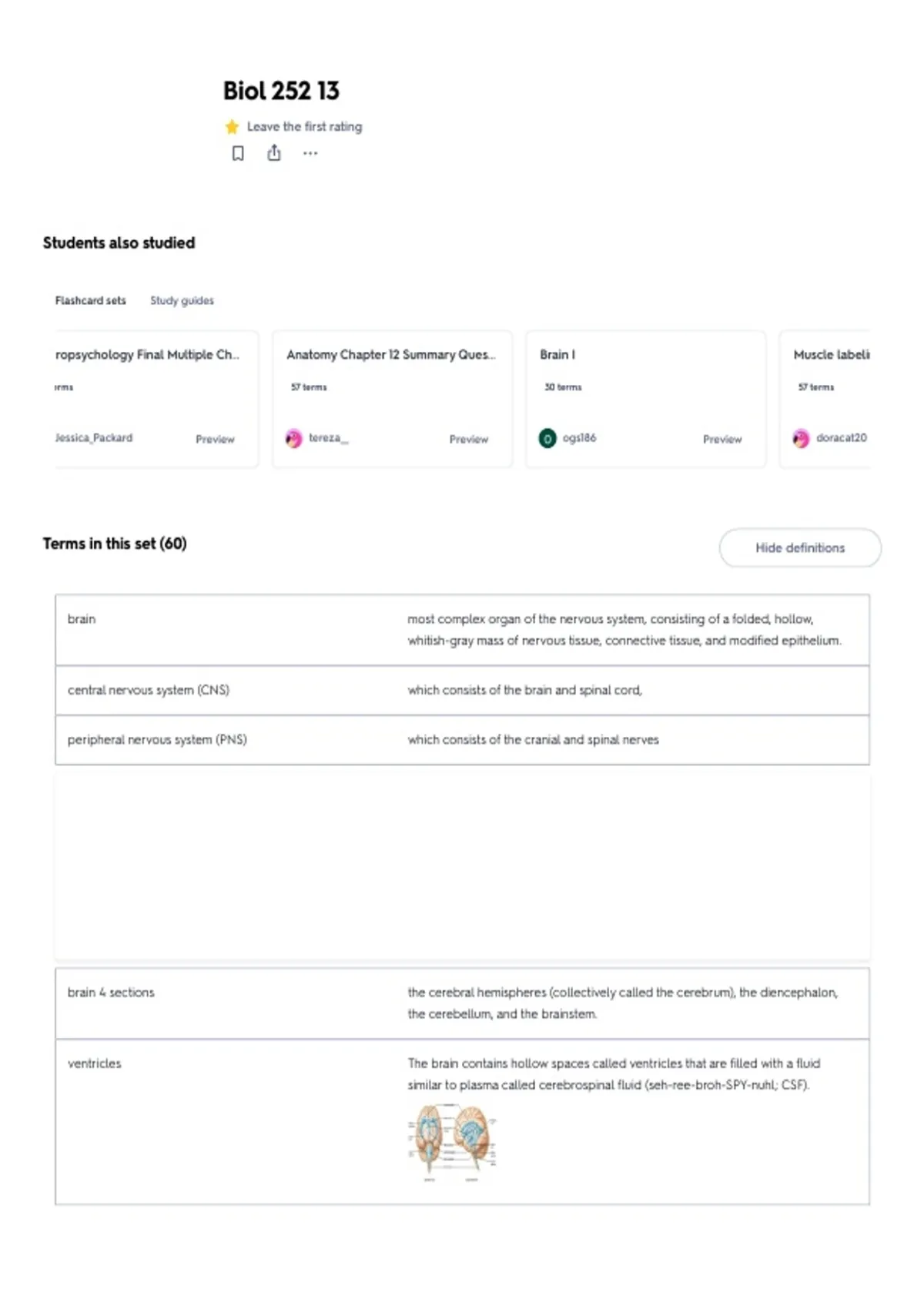The height and width of the screenshot is (1309, 924).
Task: Open Jessica_Packard user profile
Action: (x=94, y=437)
